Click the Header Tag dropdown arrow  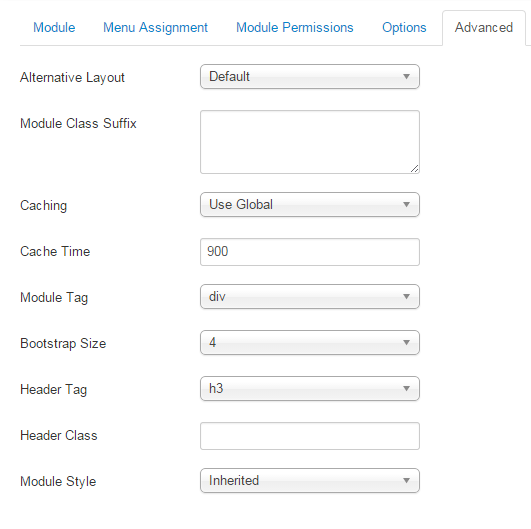coord(406,388)
